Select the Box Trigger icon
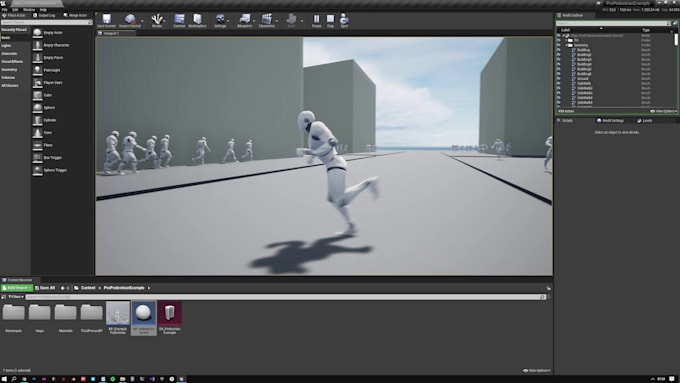This screenshot has height=383, width=680. coord(37,158)
